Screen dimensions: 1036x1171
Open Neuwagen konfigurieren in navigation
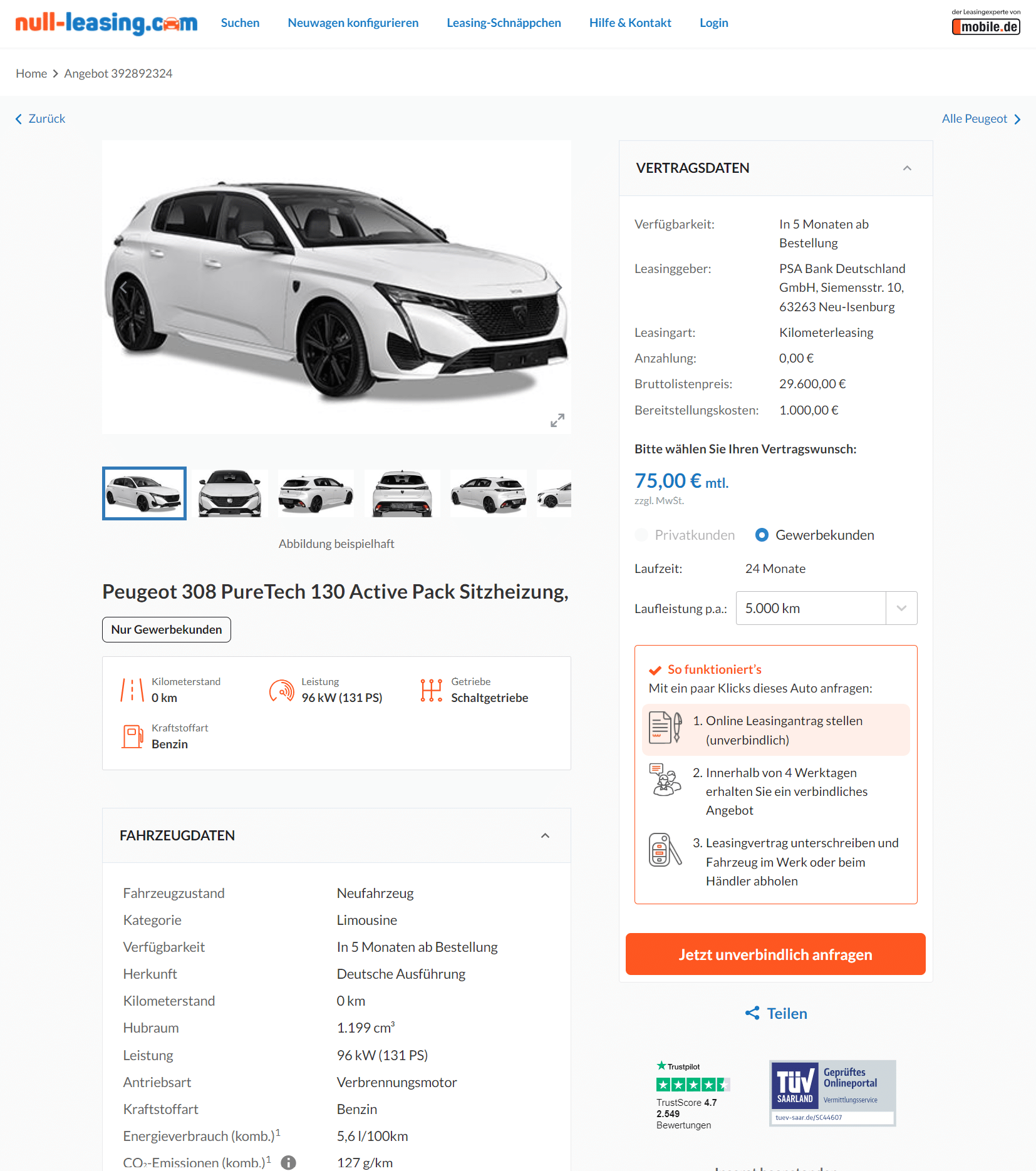coord(353,23)
